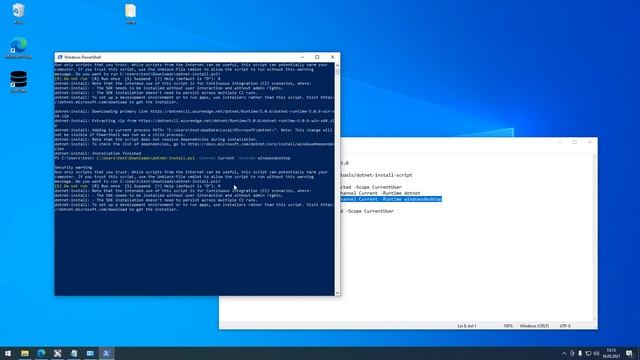Launch Microsoft Edge from the taskbar
Screen dimensions: 640x360
pyautogui.click(x=41, y=353)
